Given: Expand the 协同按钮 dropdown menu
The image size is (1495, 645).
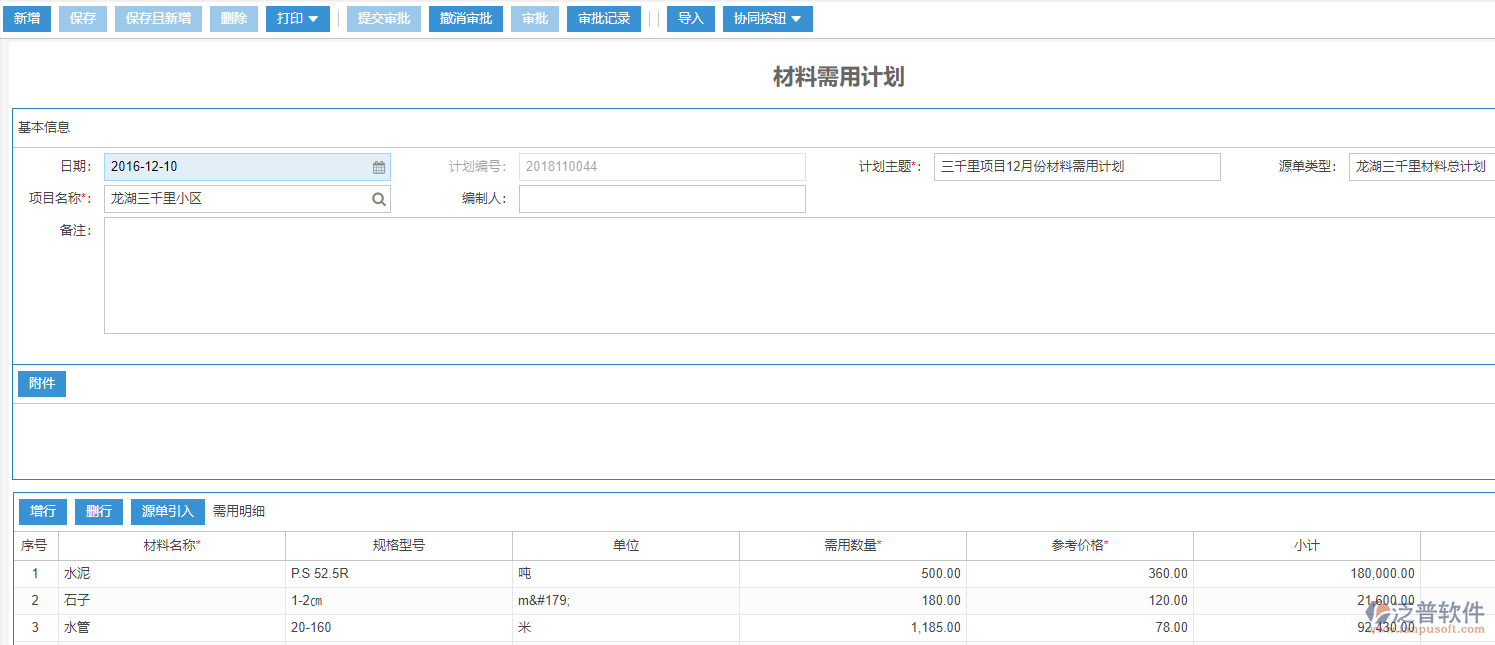Looking at the screenshot, I should [767, 18].
